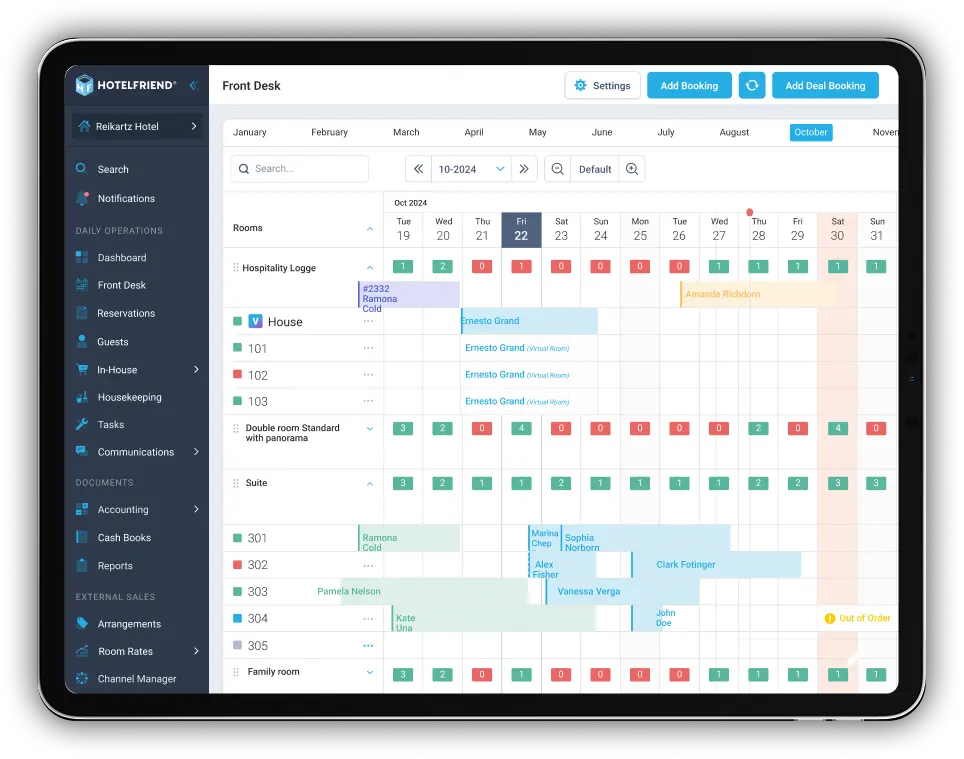This screenshot has height=759, width=964.
Task: Open Kate Una booking in 304
Action: coord(494,619)
